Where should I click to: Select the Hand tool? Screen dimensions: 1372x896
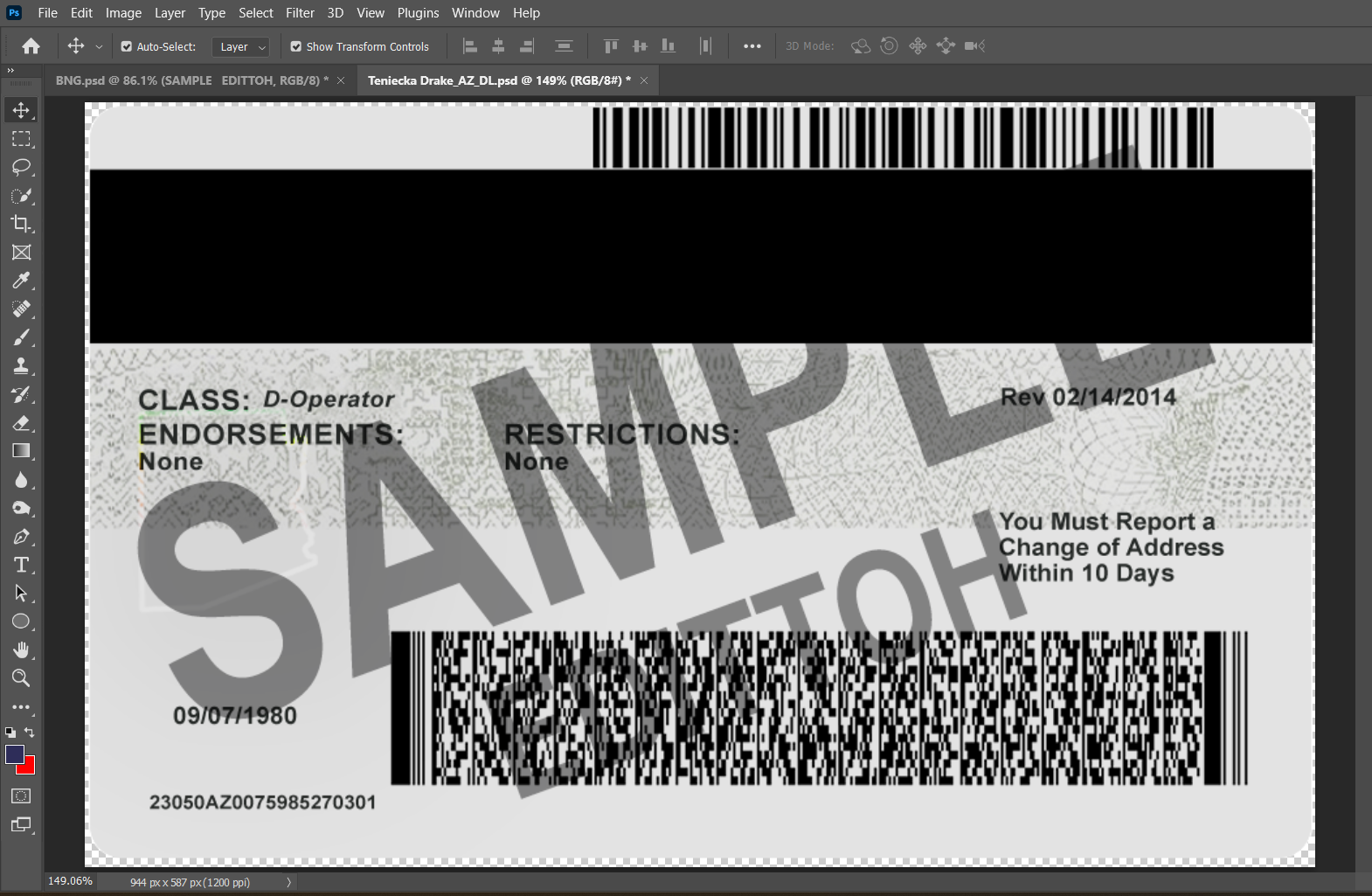pyautogui.click(x=21, y=650)
